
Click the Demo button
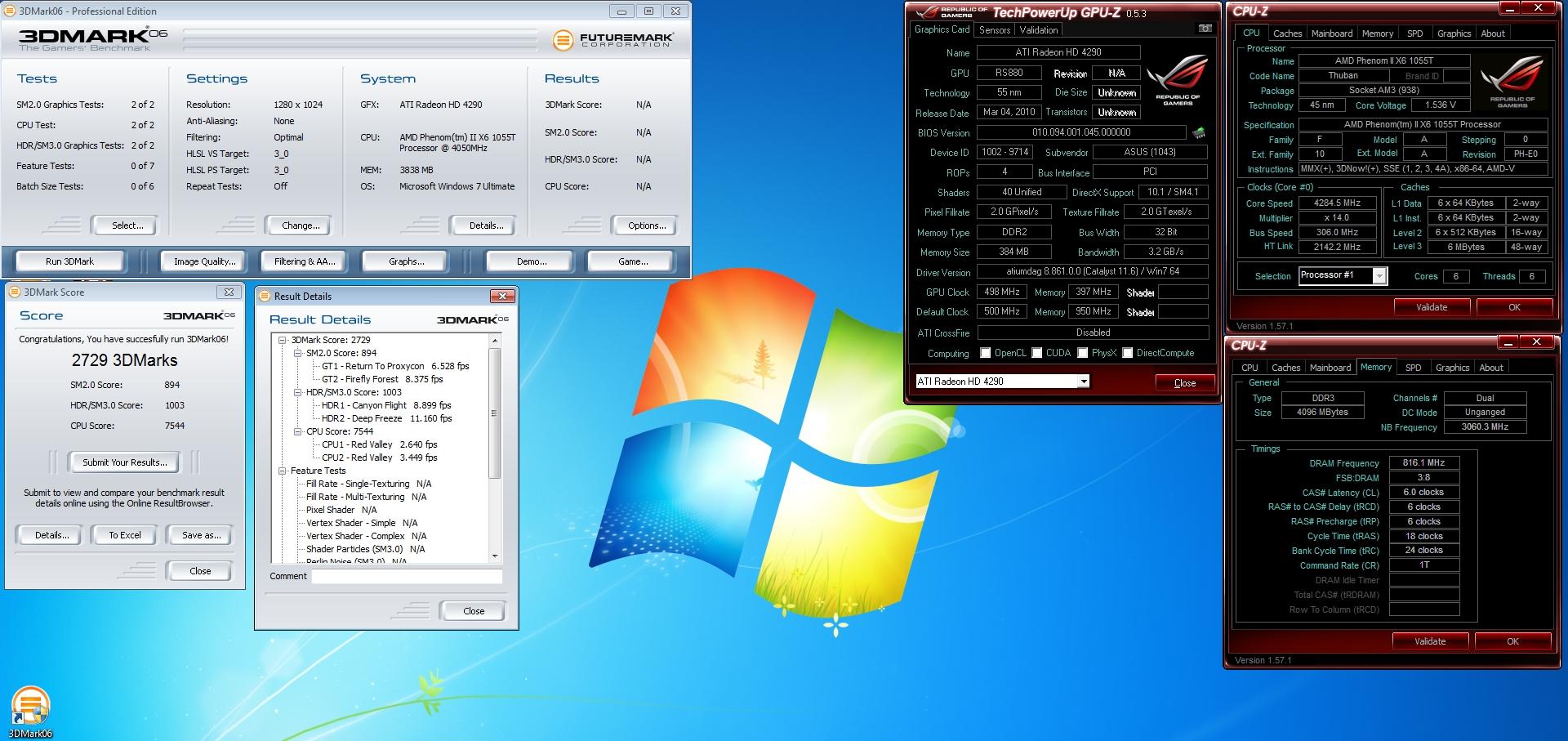pyautogui.click(x=531, y=261)
